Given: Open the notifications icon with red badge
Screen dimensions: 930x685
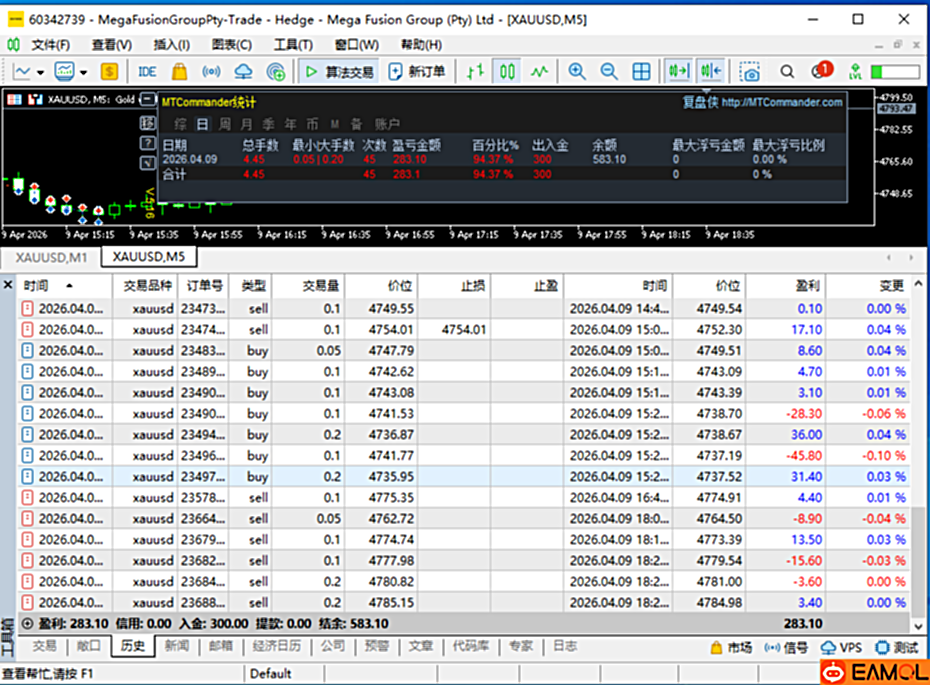Looking at the screenshot, I should (x=820, y=71).
